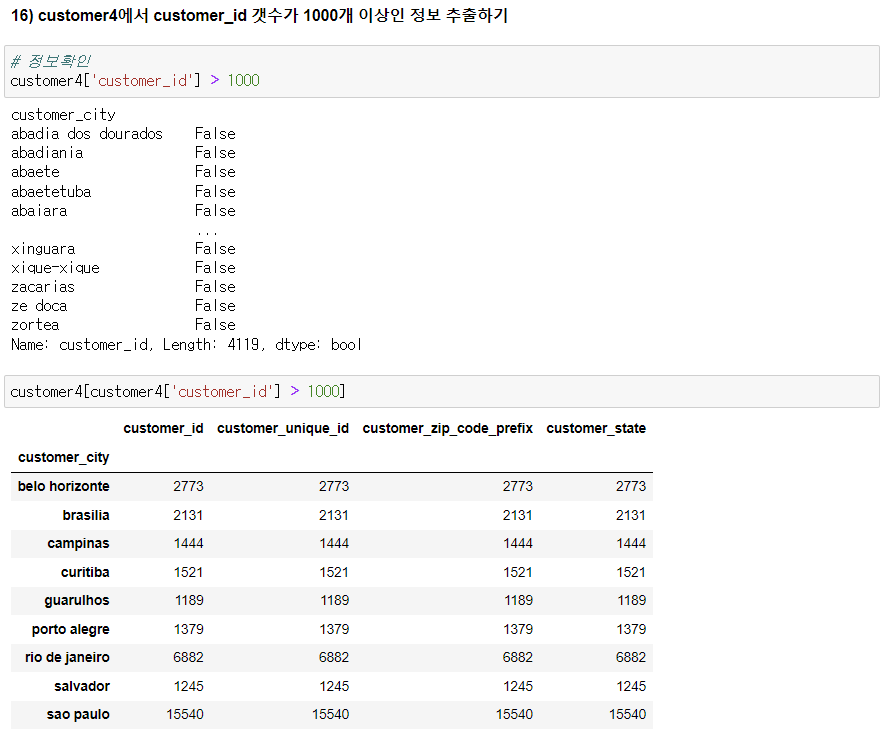Click customer_unique_id value 6882 for rio de janeiro
The width and height of the screenshot is (891, 745).
[x=334, y=657]
